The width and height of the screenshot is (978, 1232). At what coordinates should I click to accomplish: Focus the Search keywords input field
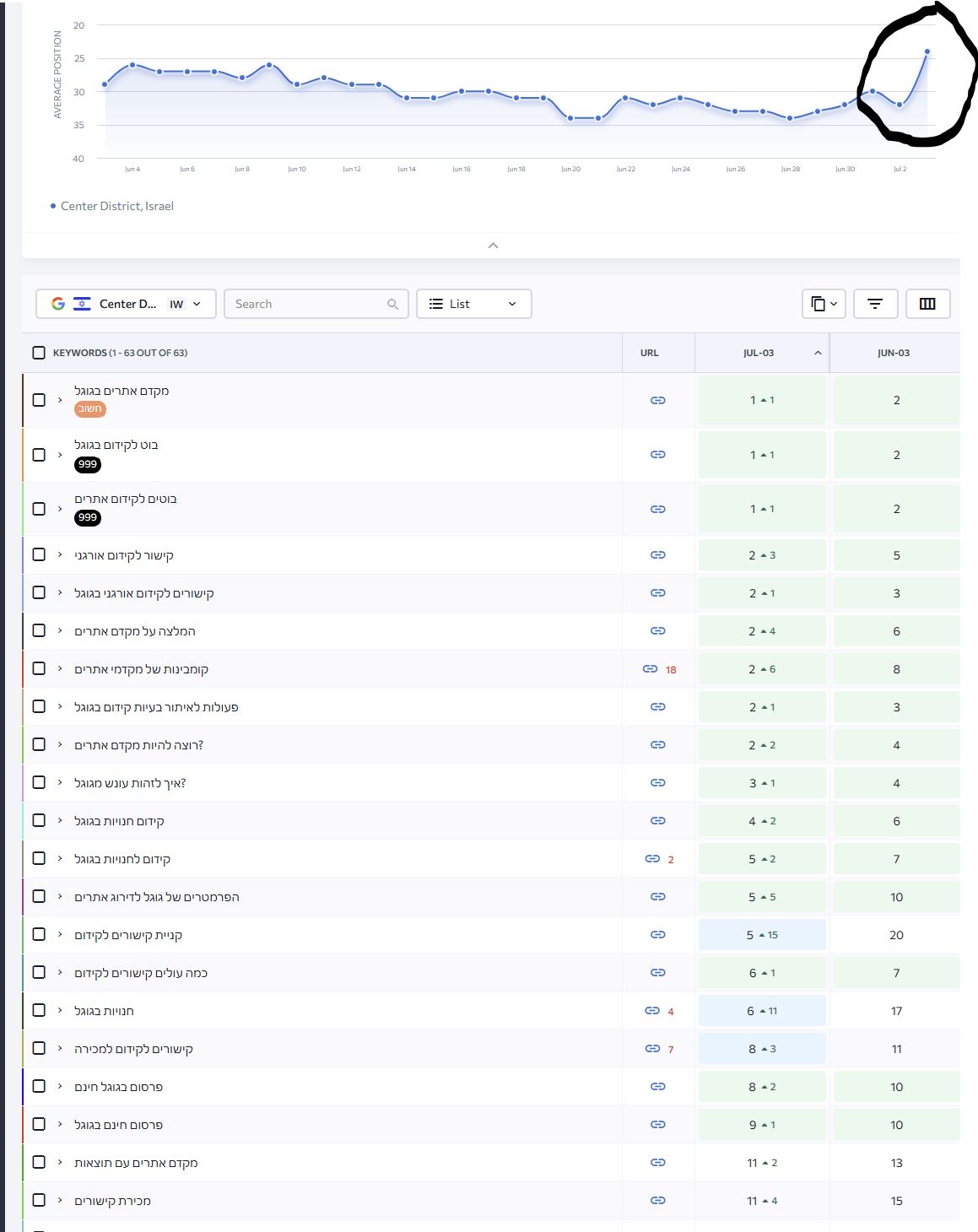click(x=316, y=304)
